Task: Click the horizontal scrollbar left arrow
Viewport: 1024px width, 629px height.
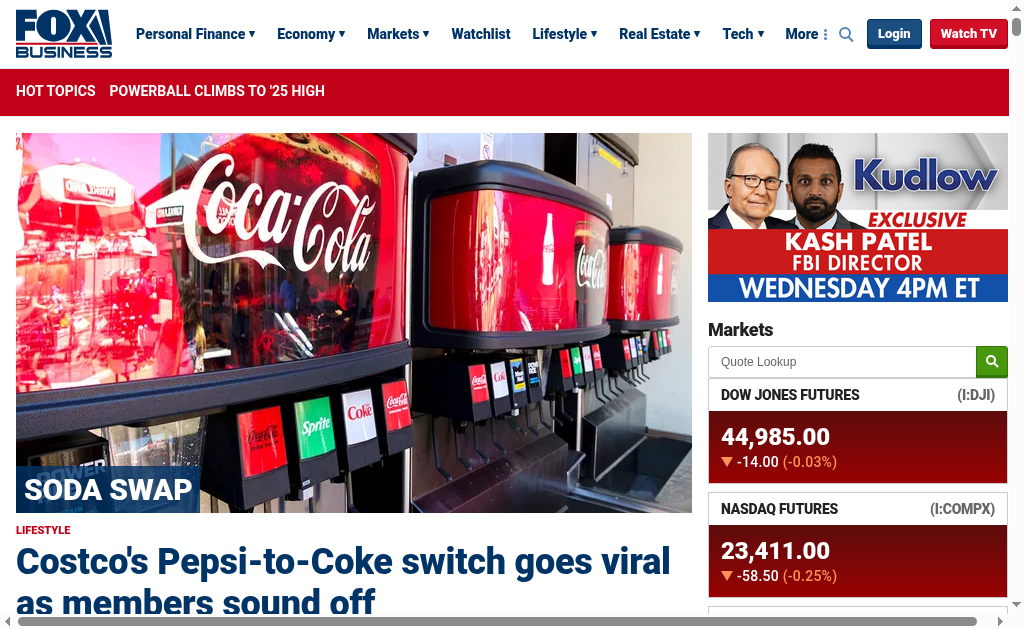Action: [x=8, y=621]
